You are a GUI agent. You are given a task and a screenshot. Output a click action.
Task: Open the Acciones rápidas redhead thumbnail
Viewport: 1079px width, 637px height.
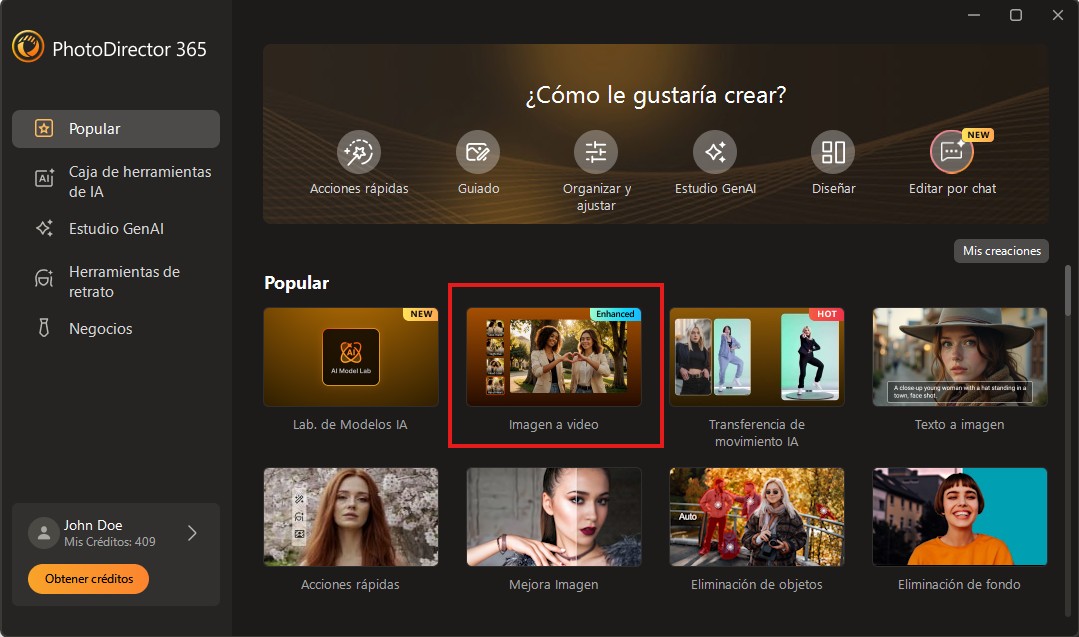click(351, 517)
